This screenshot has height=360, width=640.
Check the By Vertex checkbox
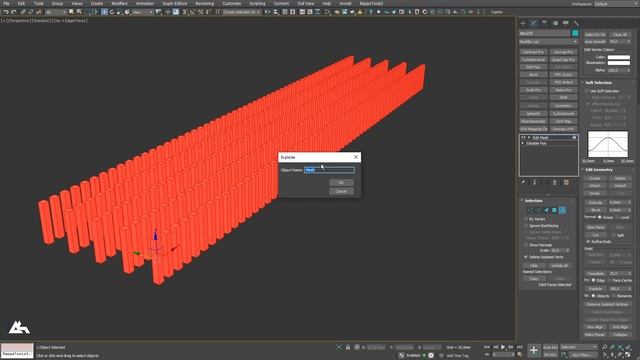point(526,219)
